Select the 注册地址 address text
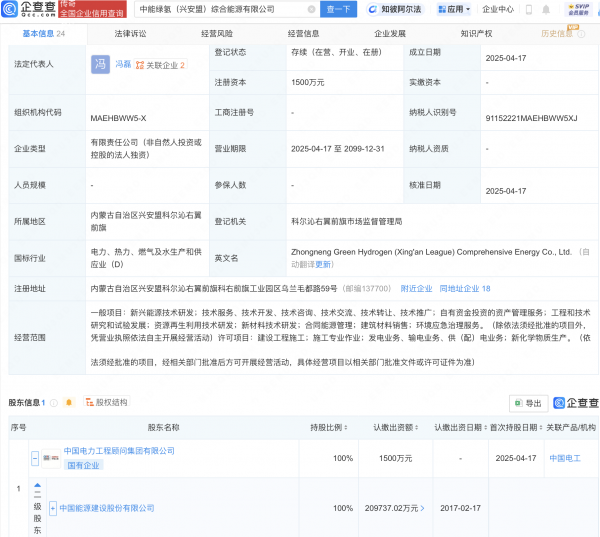 (x=214, y=289)
